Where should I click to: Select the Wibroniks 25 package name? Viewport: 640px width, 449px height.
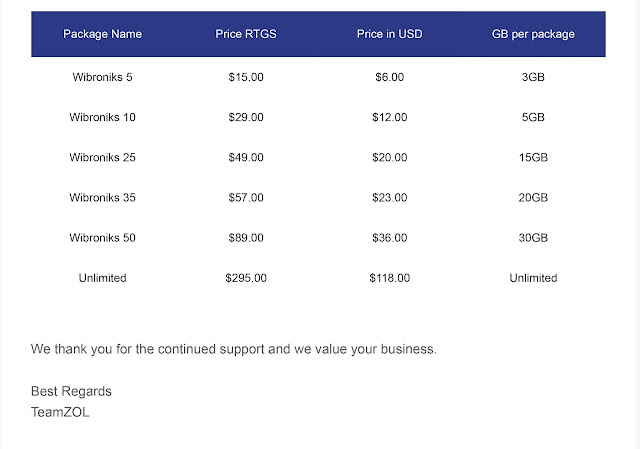tap(102, 157)
